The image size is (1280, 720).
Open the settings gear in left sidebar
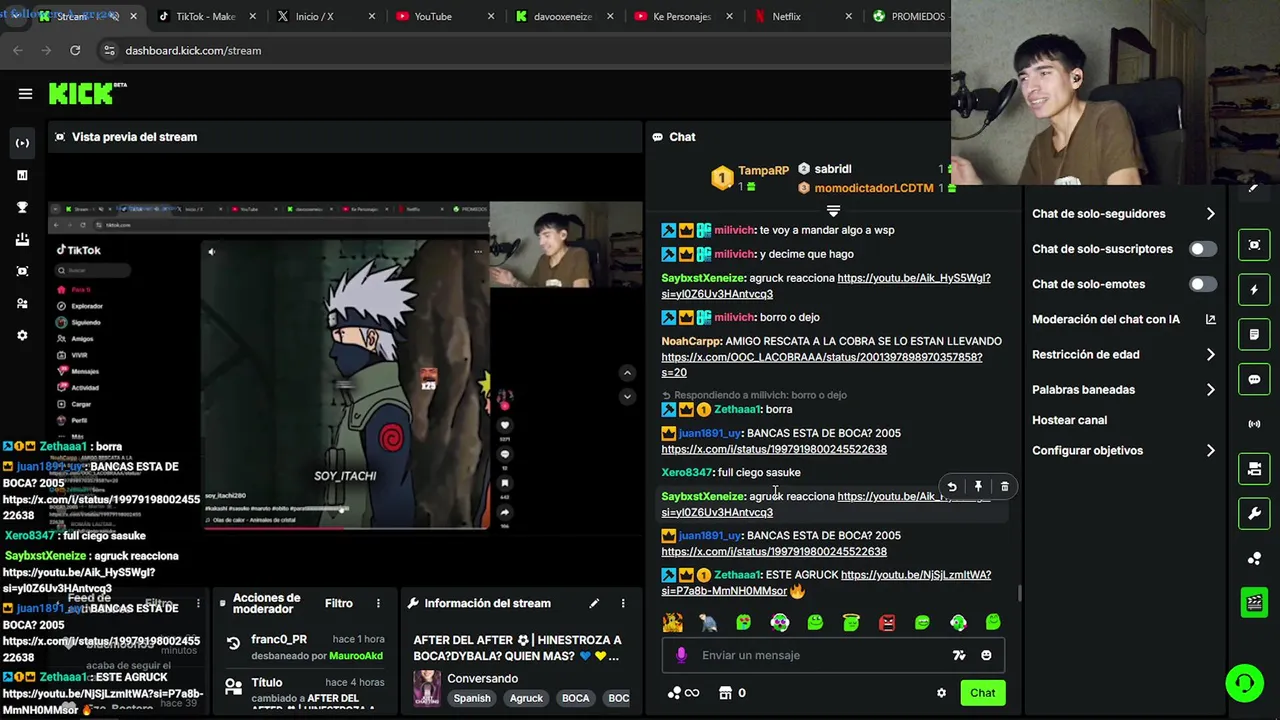click(x=22, y=335)
